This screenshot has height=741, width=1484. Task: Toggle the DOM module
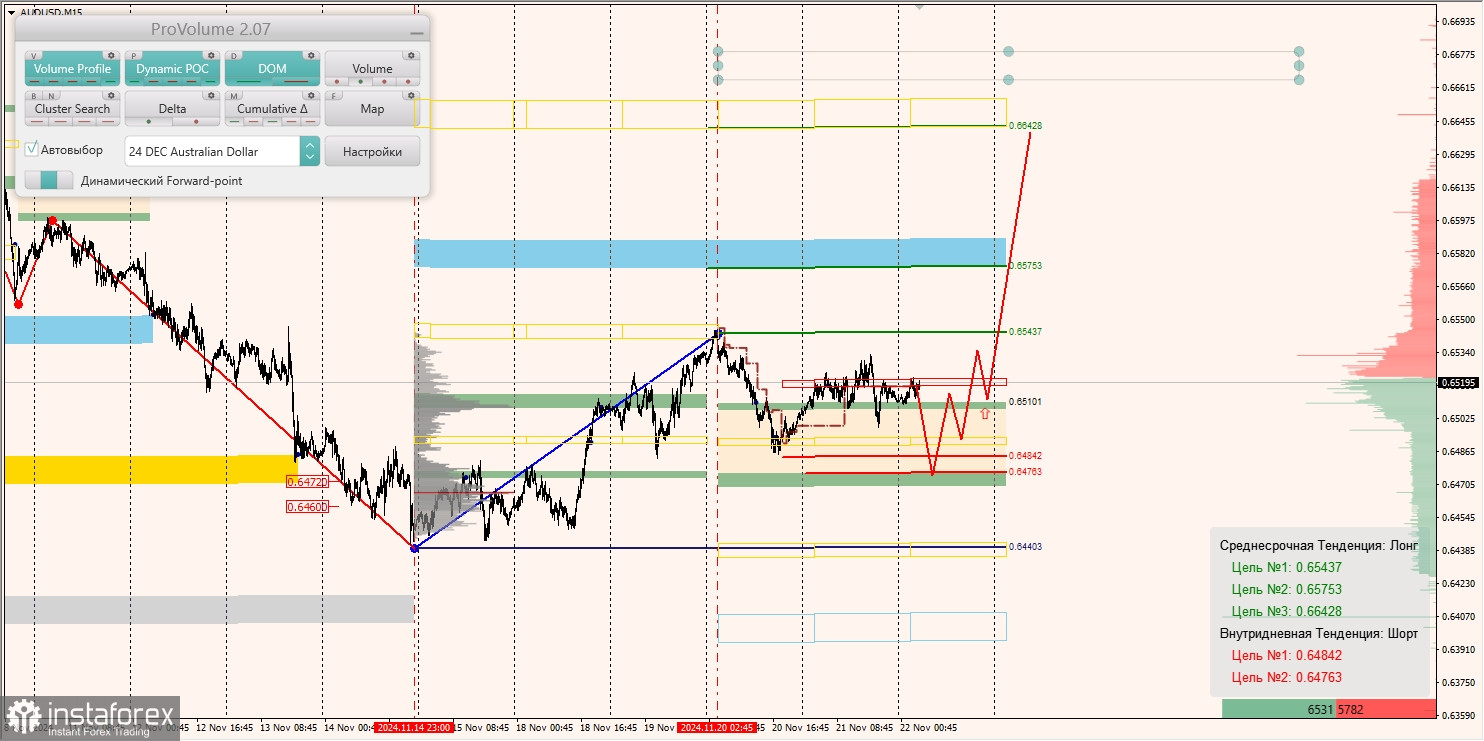(x=272, y=69)
